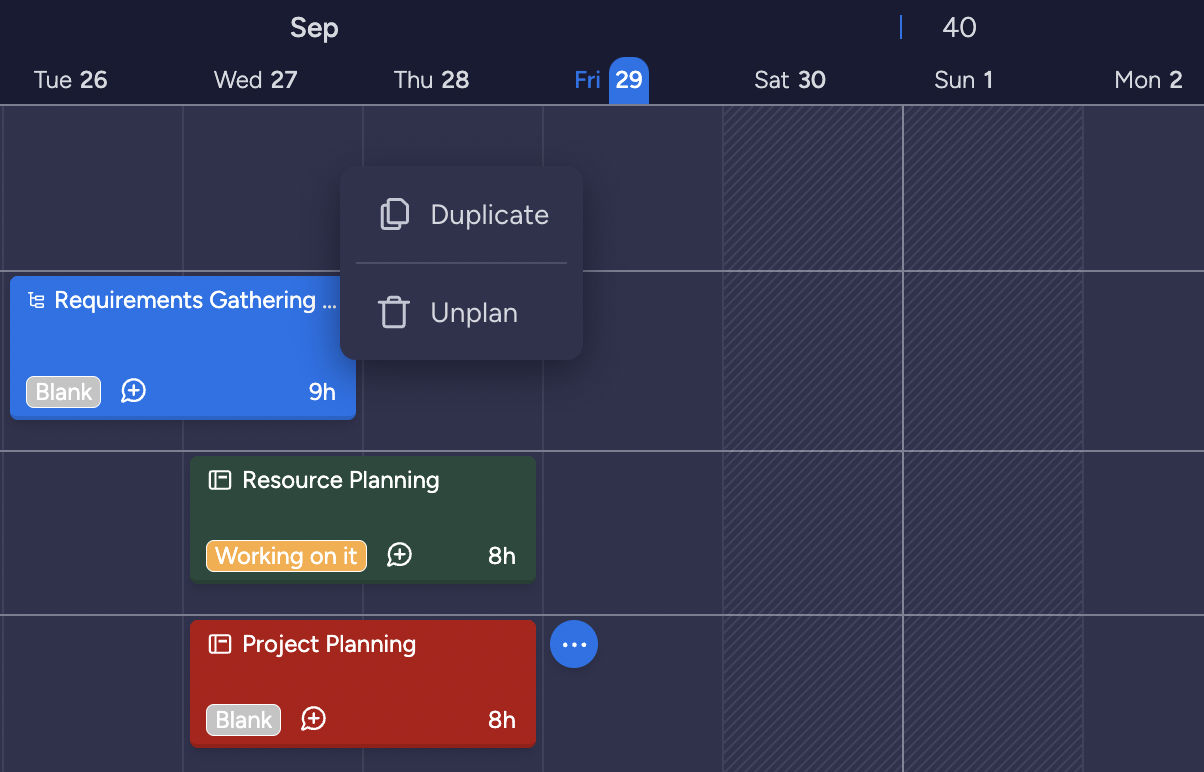Click the Duplicate copy icon
Image resolution: width=1204 pixels, height=772 pixels.
(395, 214)
